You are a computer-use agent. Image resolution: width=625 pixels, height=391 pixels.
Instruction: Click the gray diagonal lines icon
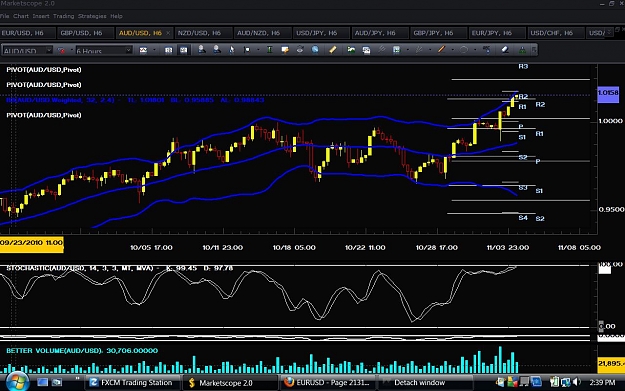[x=382, y=49]
